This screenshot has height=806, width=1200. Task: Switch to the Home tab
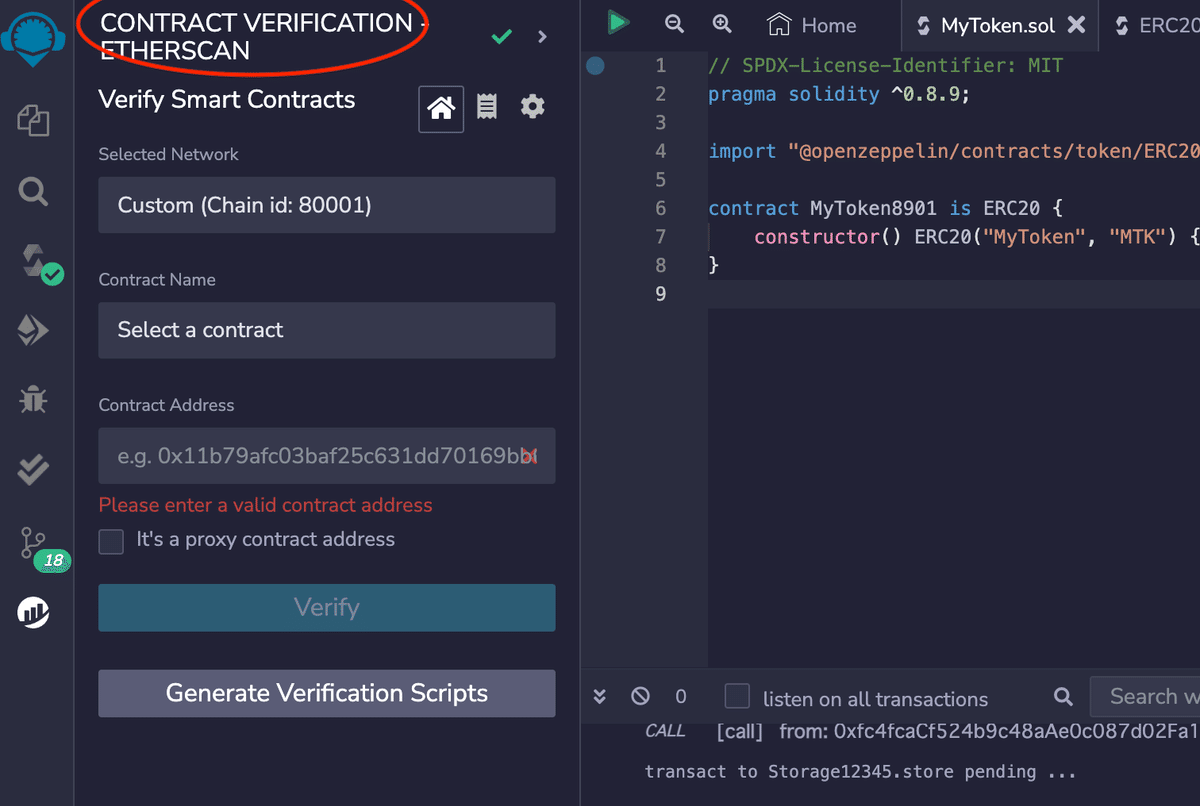pos(812,25)
